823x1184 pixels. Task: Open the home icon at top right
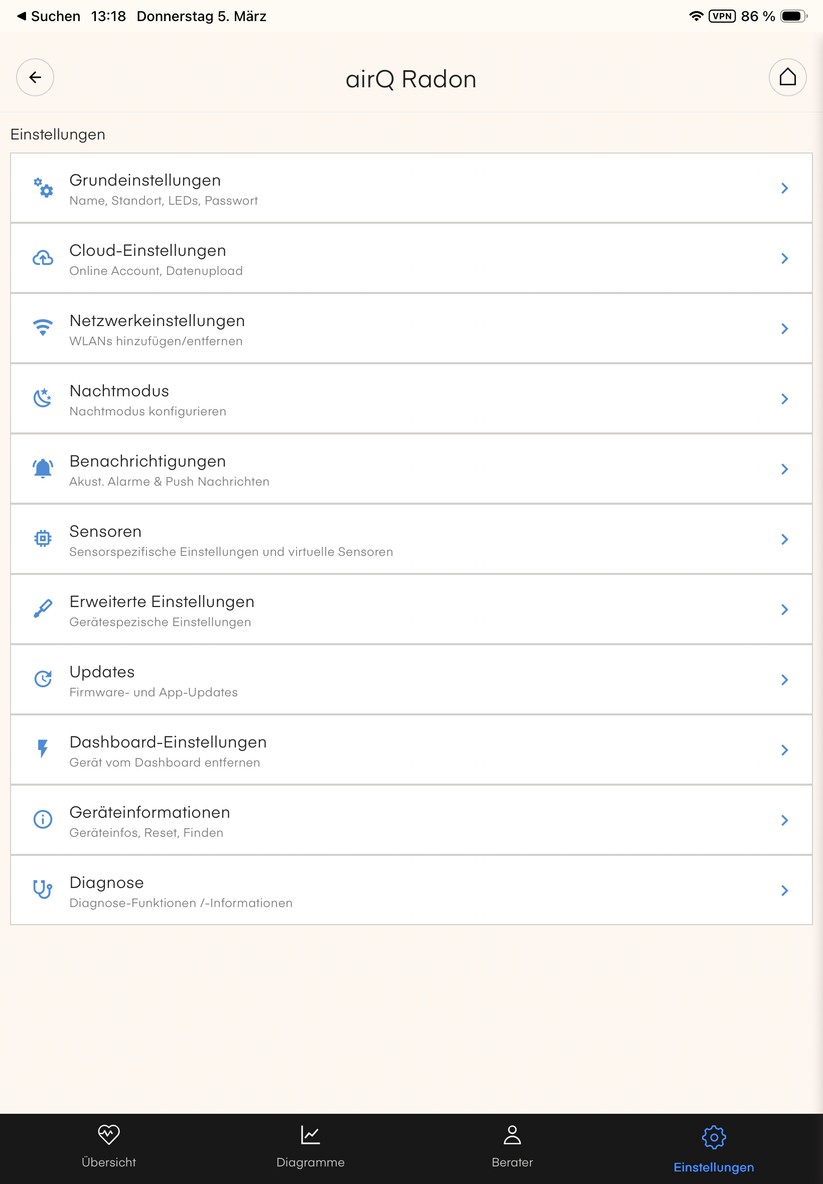click(788, 77)
